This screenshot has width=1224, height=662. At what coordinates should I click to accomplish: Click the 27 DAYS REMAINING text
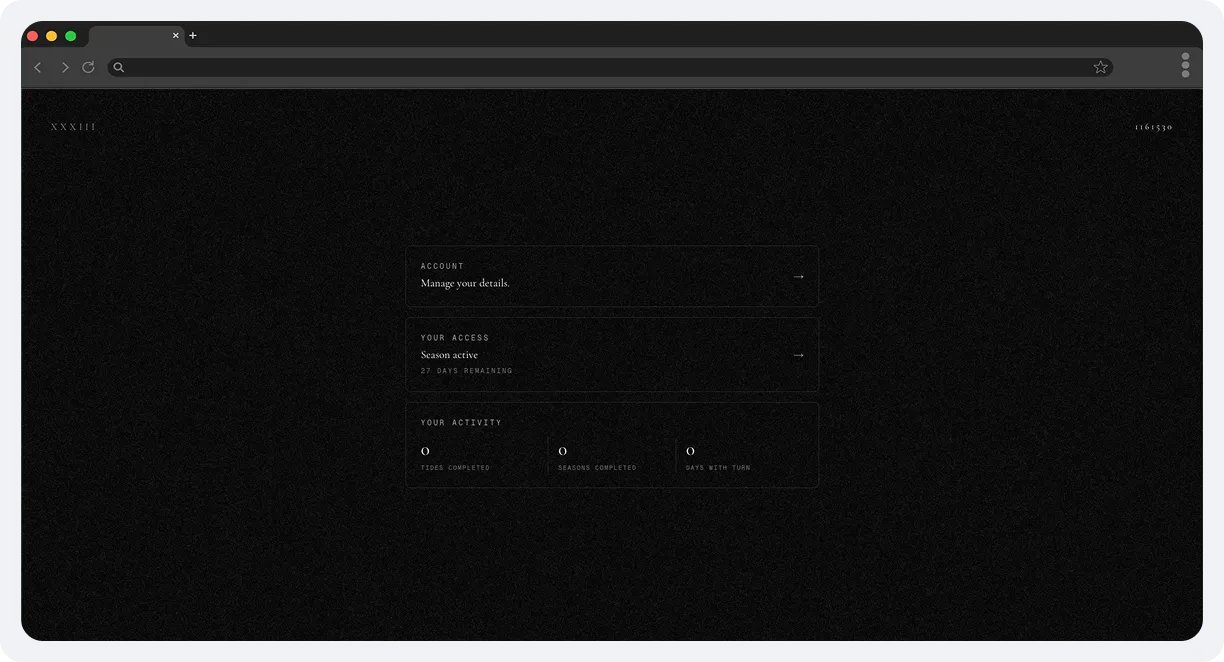(466, 371)
